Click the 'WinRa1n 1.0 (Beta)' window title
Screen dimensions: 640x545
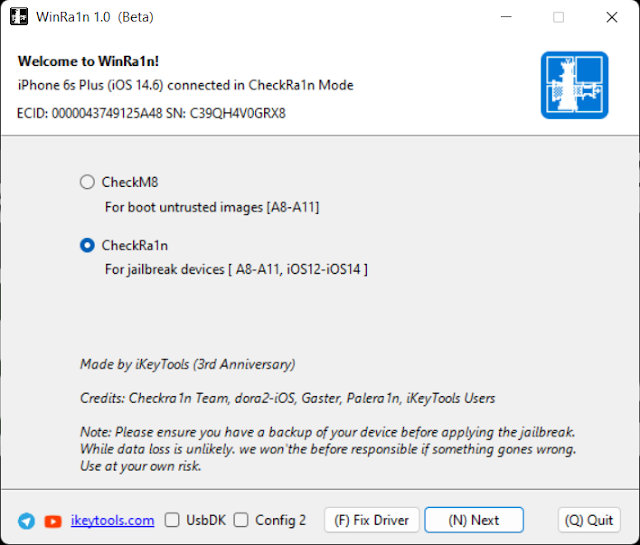pos(95,17)
